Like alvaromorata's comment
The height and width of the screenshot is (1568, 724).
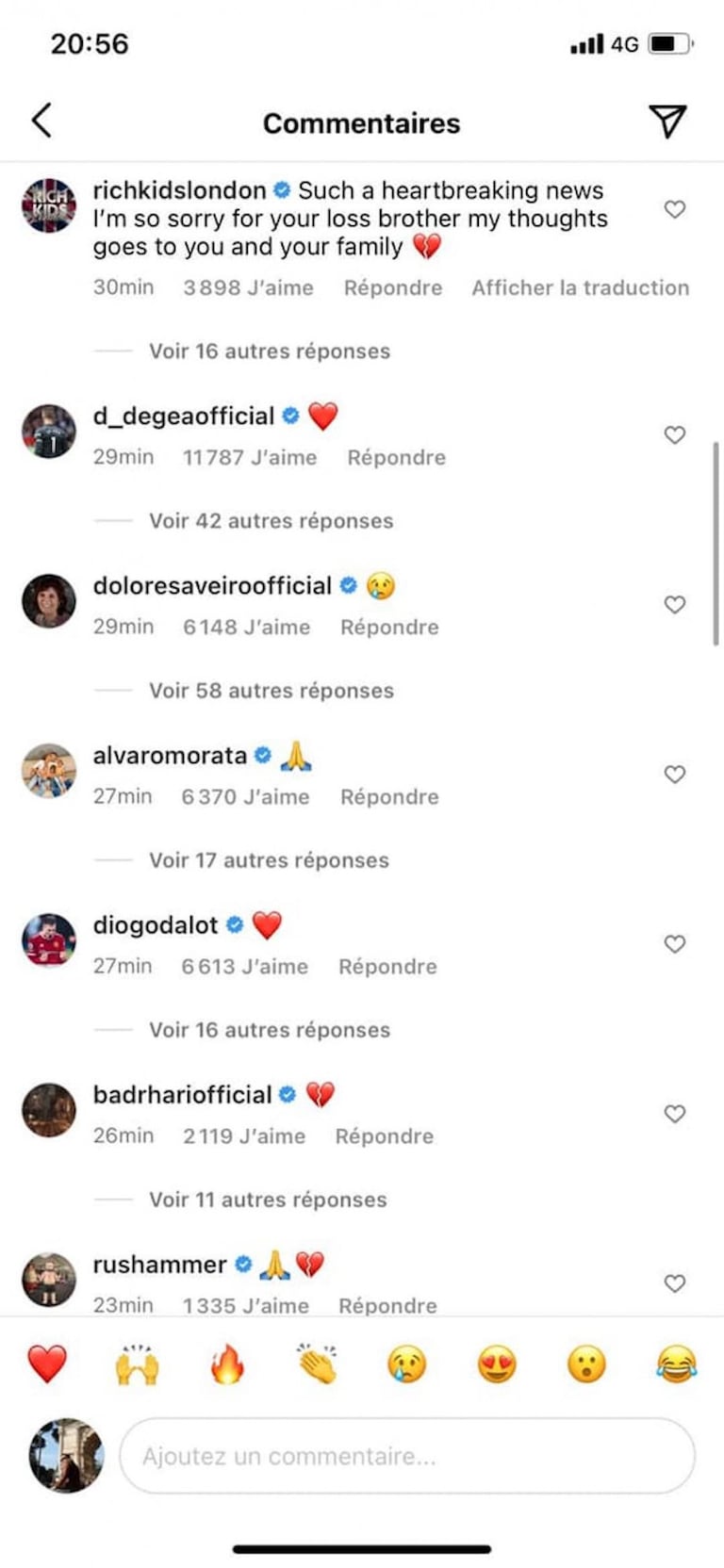(675, 774)
